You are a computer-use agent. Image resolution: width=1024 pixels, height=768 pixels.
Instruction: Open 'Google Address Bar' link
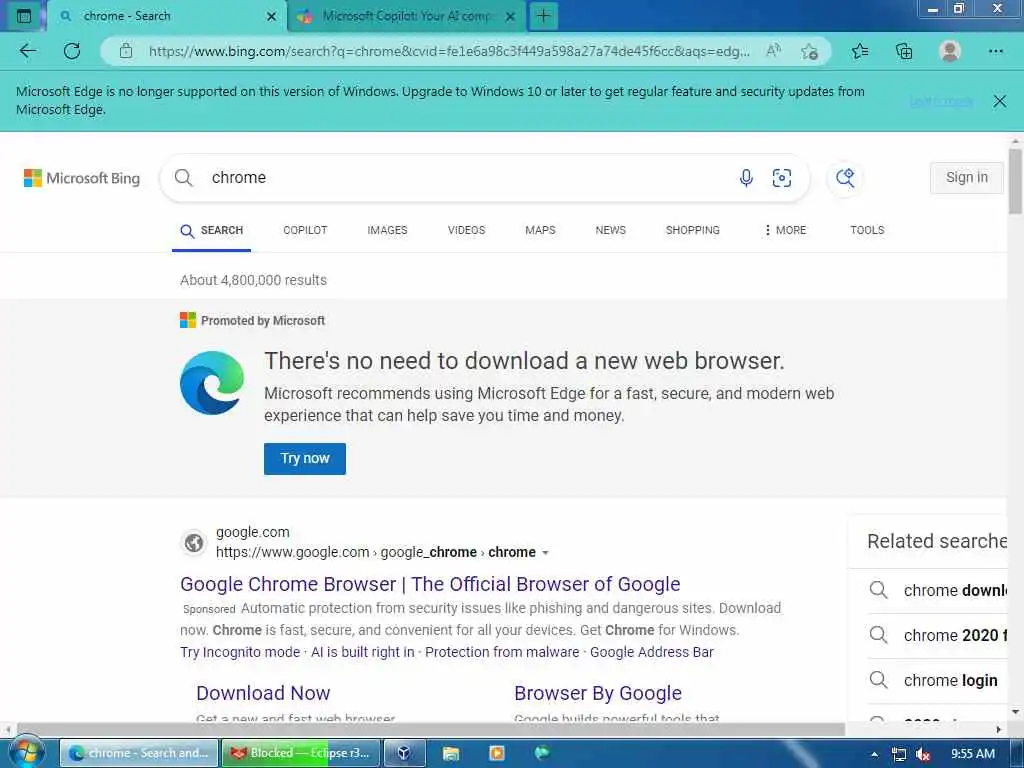[652, 652]
